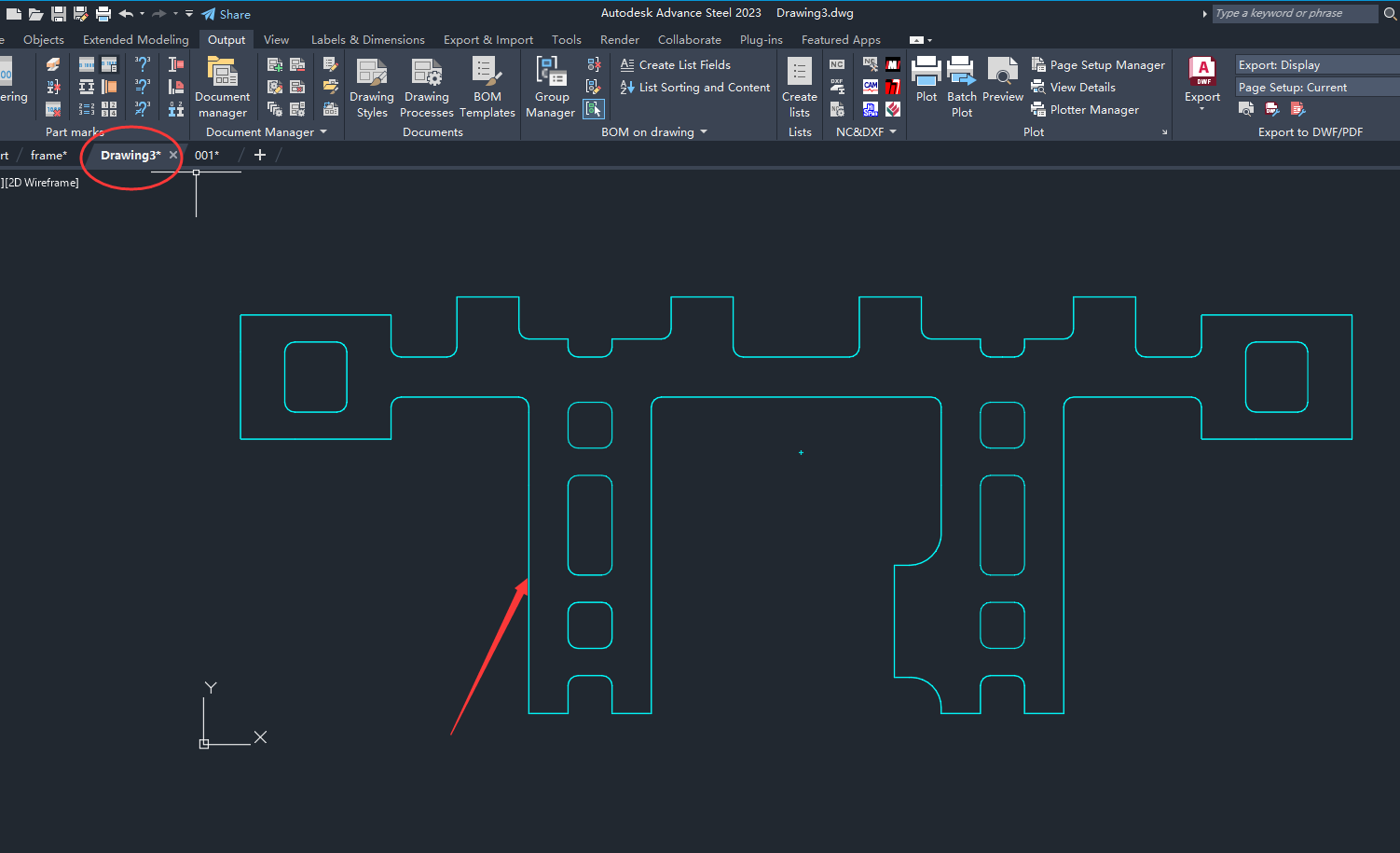
Task: Open a new drawing with the plus tab
Action: tap(259, 155)
